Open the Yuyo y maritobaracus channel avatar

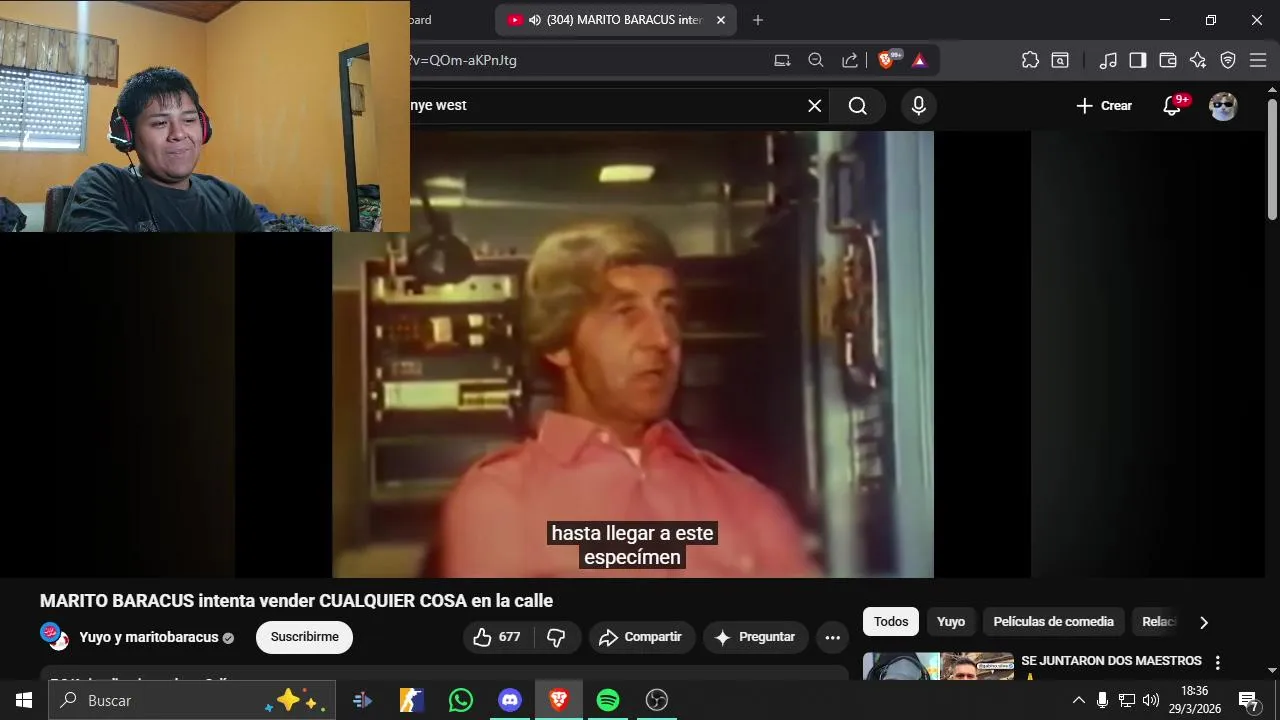55,637
